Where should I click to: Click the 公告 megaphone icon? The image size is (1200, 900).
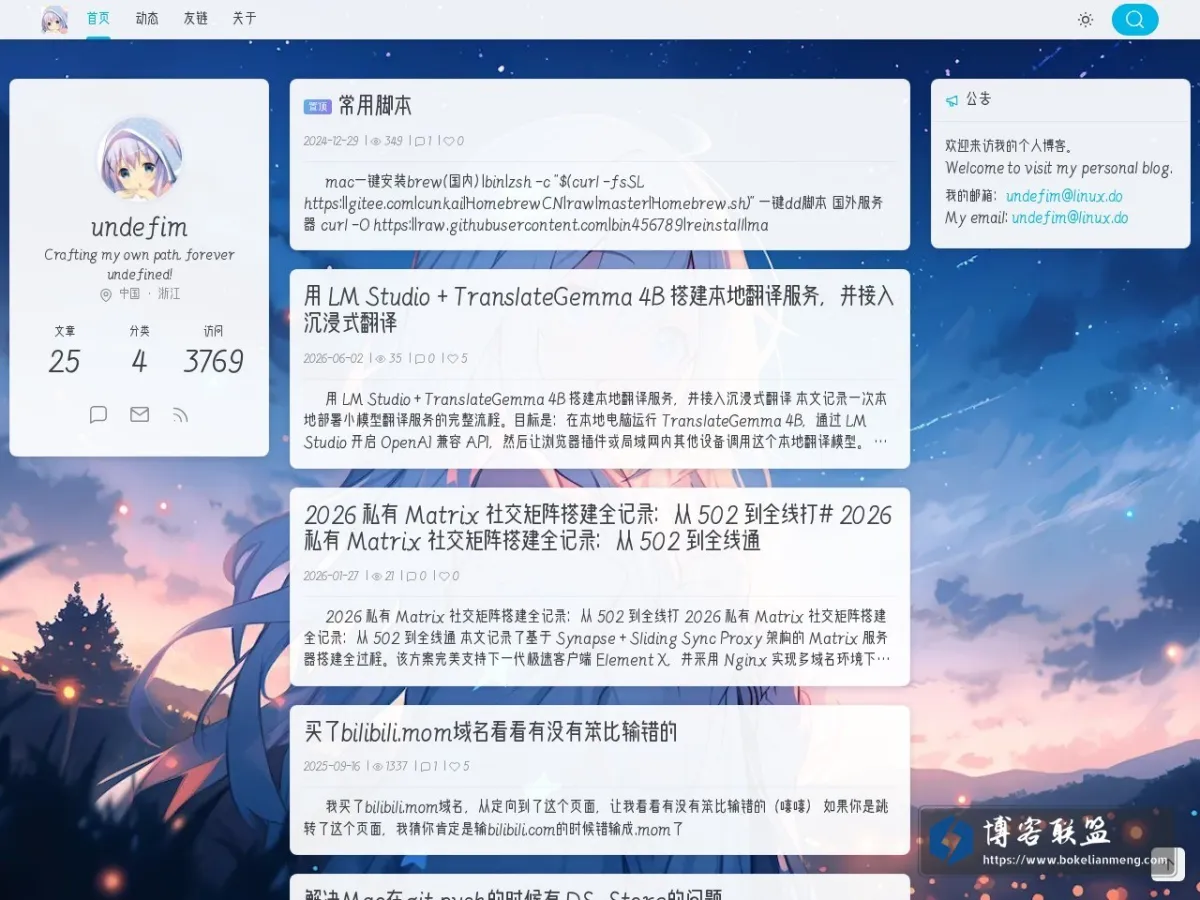coord(951,100)
